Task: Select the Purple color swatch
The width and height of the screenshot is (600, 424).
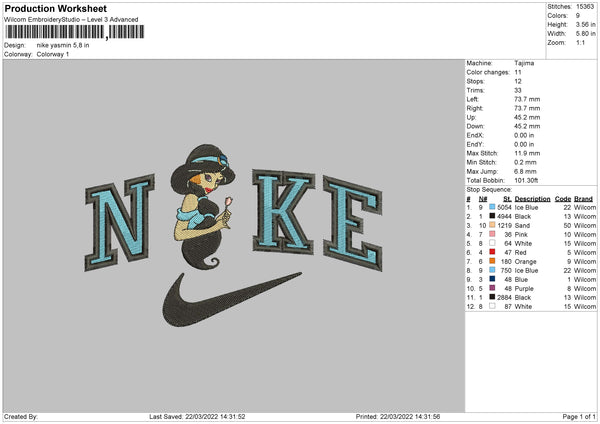Action: tap(492, 288)
